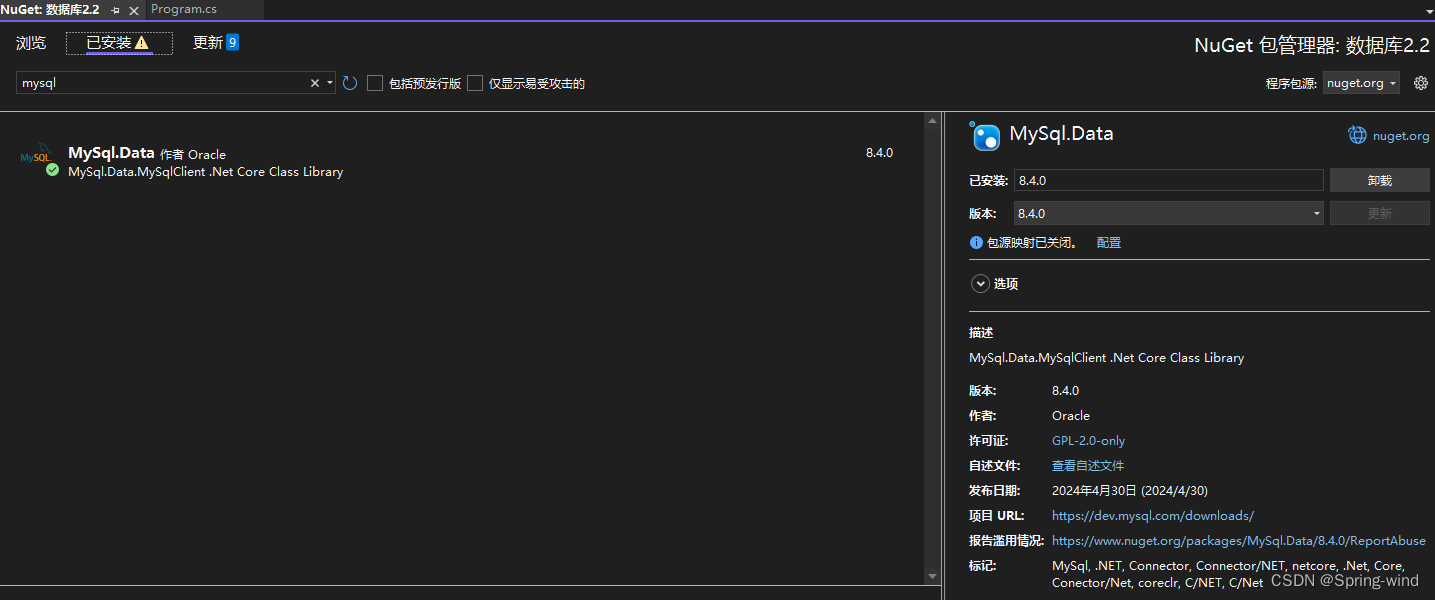Click the MySQL logo in package list
This screenshot has width=1435, height=600.
click(x=35, y=156)
